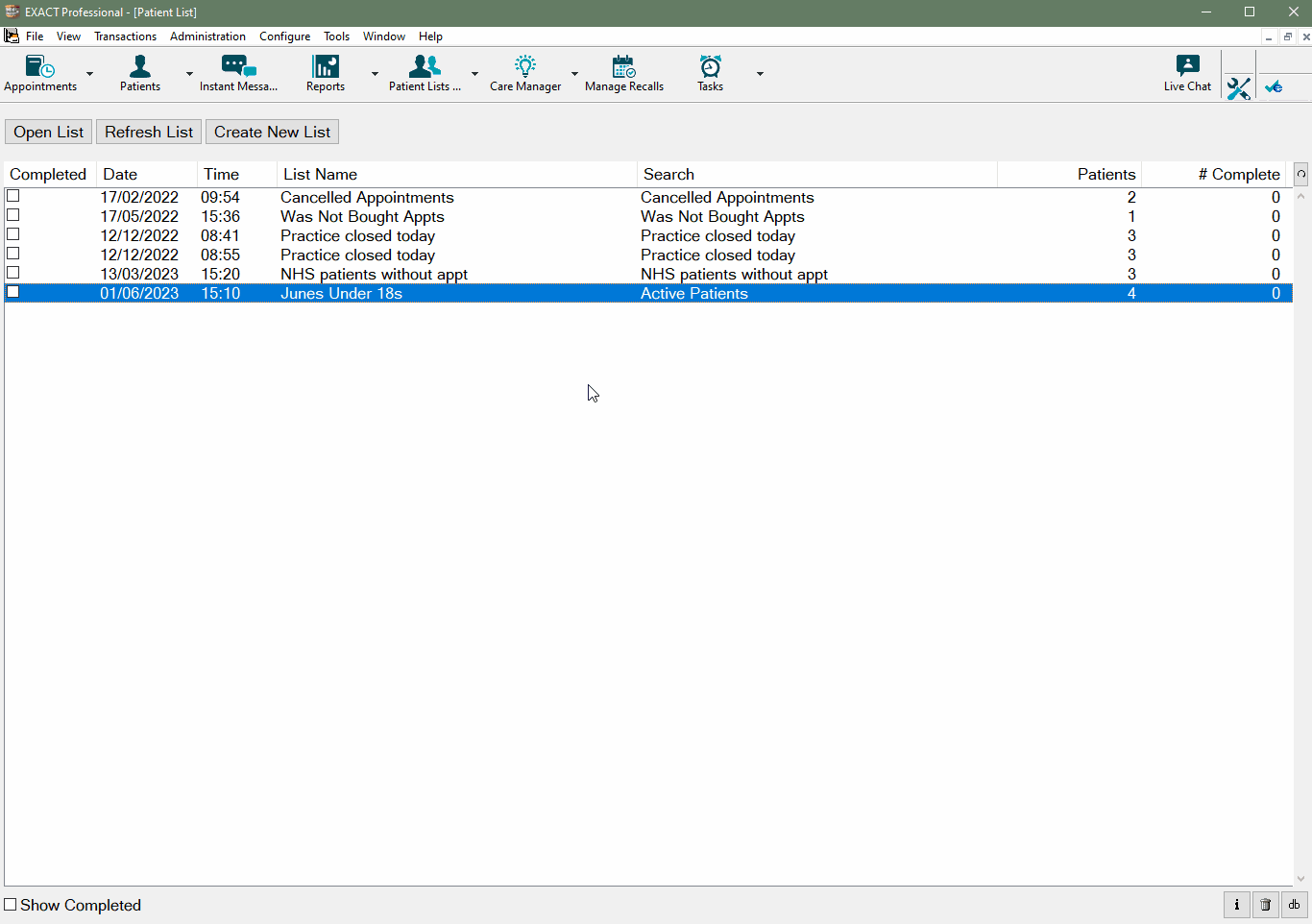Viewport: 1312px width, 924px height.
Task: Select the Patients icon
Action: (x=140, y=69)
